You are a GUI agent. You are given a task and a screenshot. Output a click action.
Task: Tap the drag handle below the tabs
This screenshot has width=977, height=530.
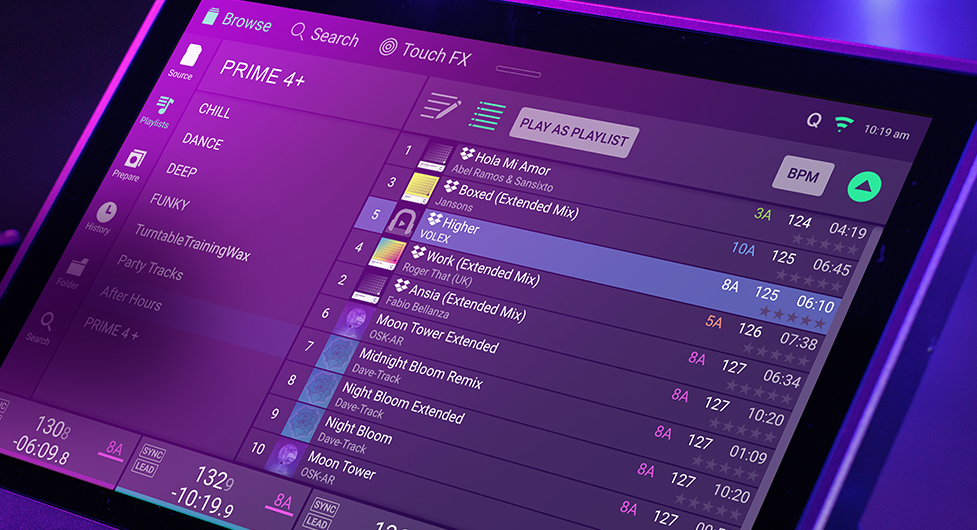click(x=518, y=72)
